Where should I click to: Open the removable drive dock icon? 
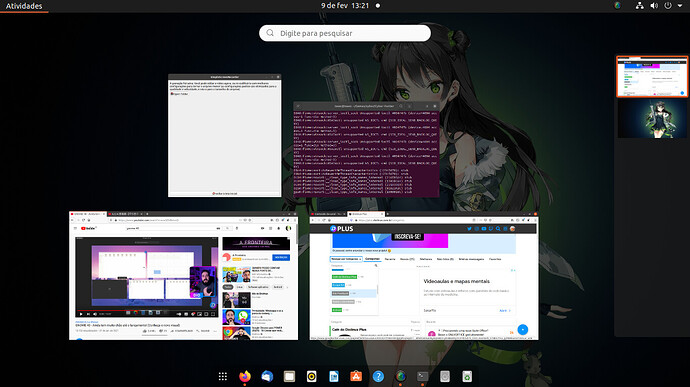[445, 376]
